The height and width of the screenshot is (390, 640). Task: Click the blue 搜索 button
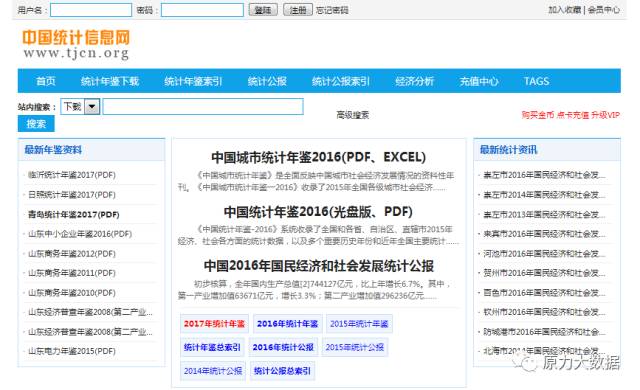(x=36, y=124)
